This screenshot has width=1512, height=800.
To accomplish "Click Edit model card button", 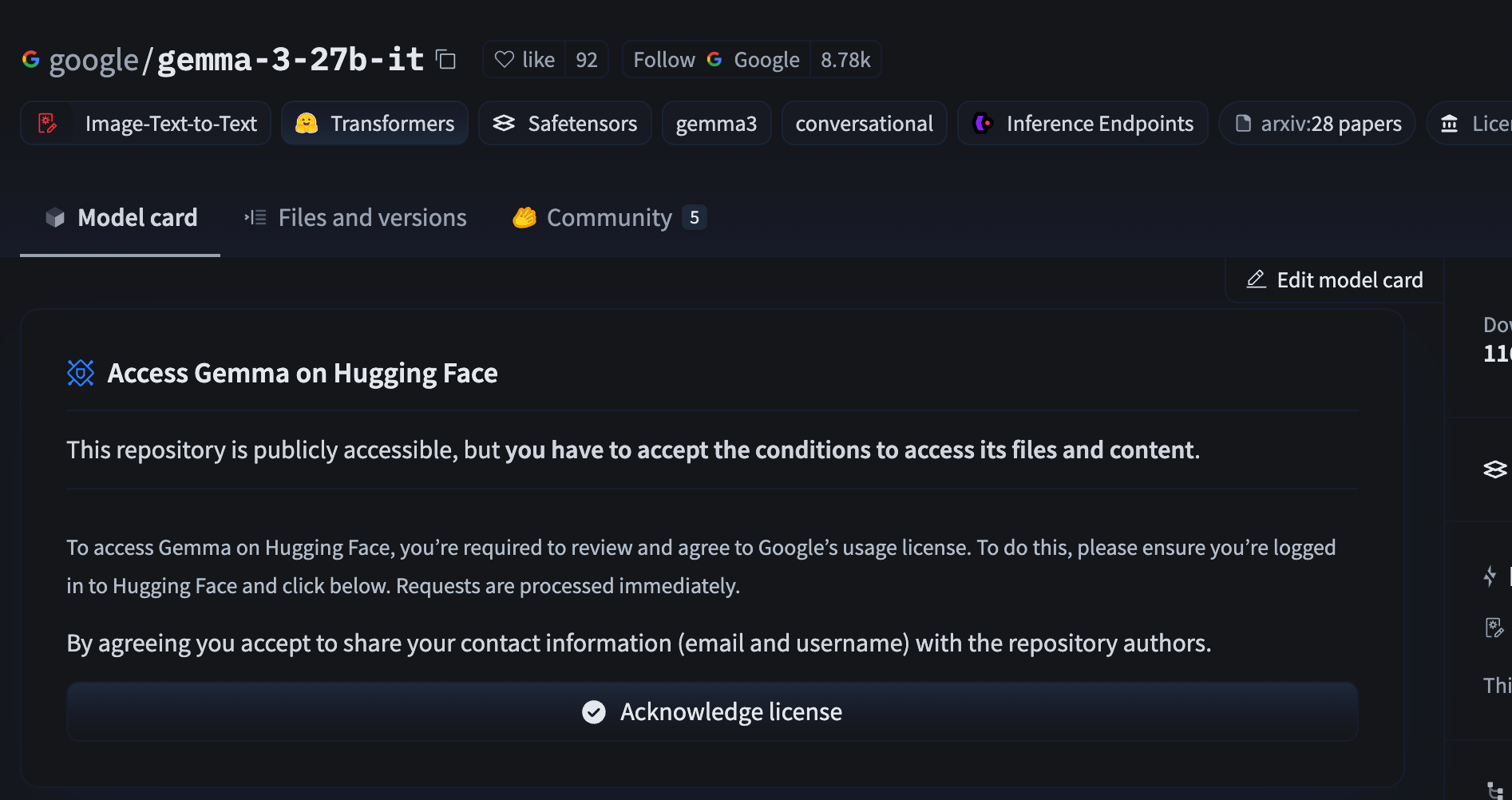I will tap(1335, 280).
